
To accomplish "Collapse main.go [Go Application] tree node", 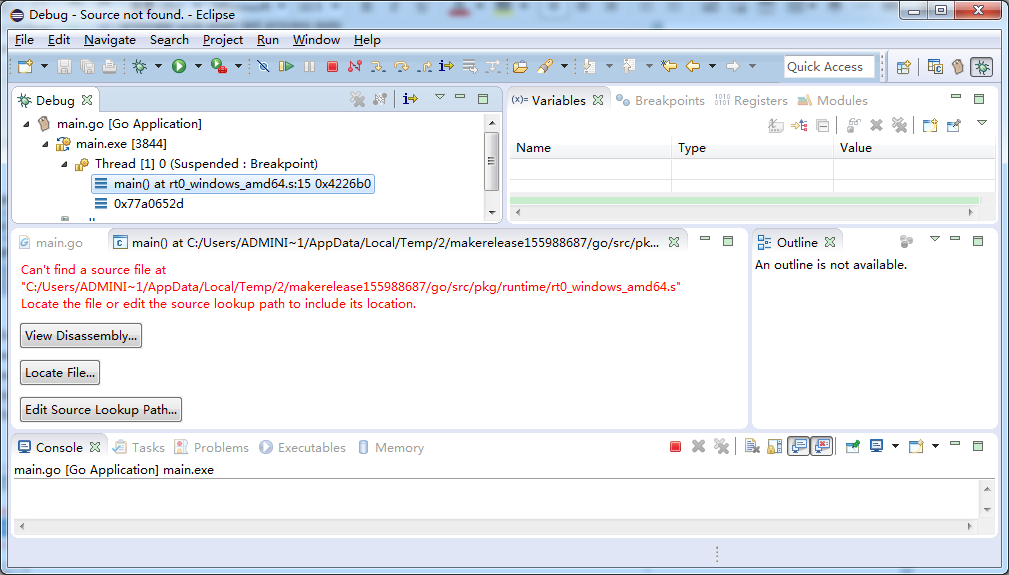I will point(26,124).
